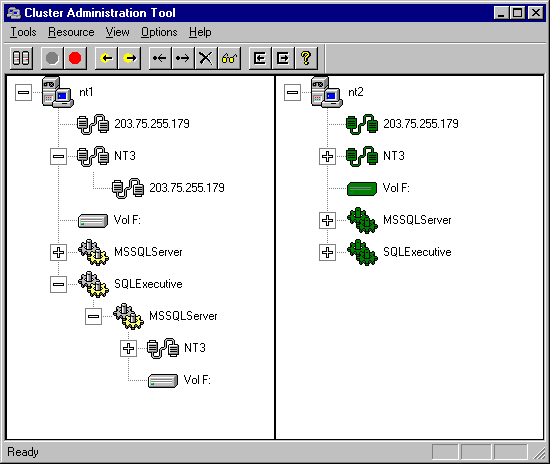The width and height of the screenshot is (550, 464).
Task: Expand the top-level MSSQLServer under nt1
Action: pyautogui.click(x=58, y=253)
